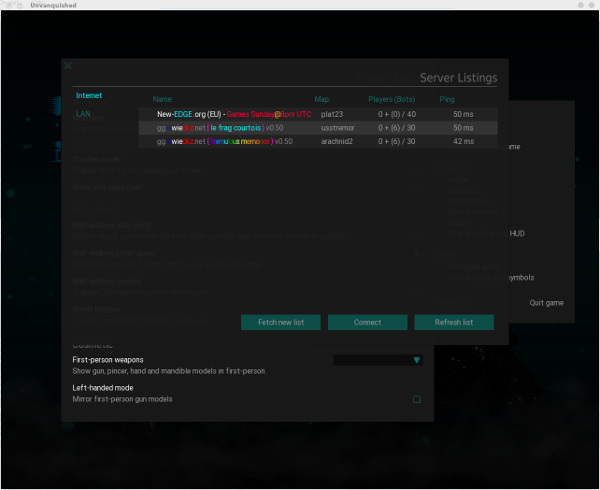Viewport: 600px width, 490px height.
Task: Click the 42 ms ping entry
Action: click(x=462, y=142)
